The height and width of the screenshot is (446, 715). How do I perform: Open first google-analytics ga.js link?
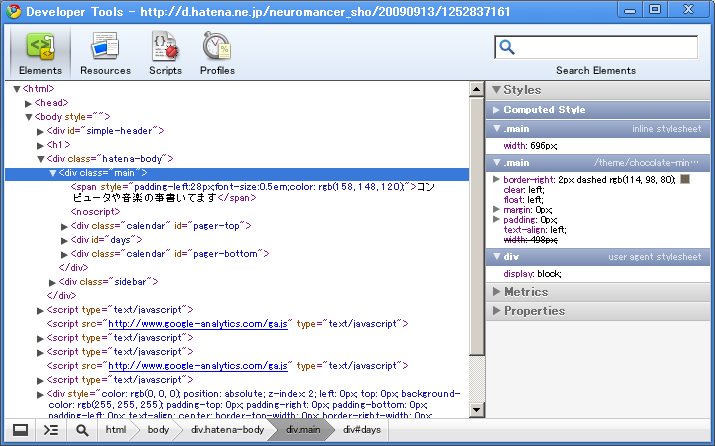tap(198, 324)
